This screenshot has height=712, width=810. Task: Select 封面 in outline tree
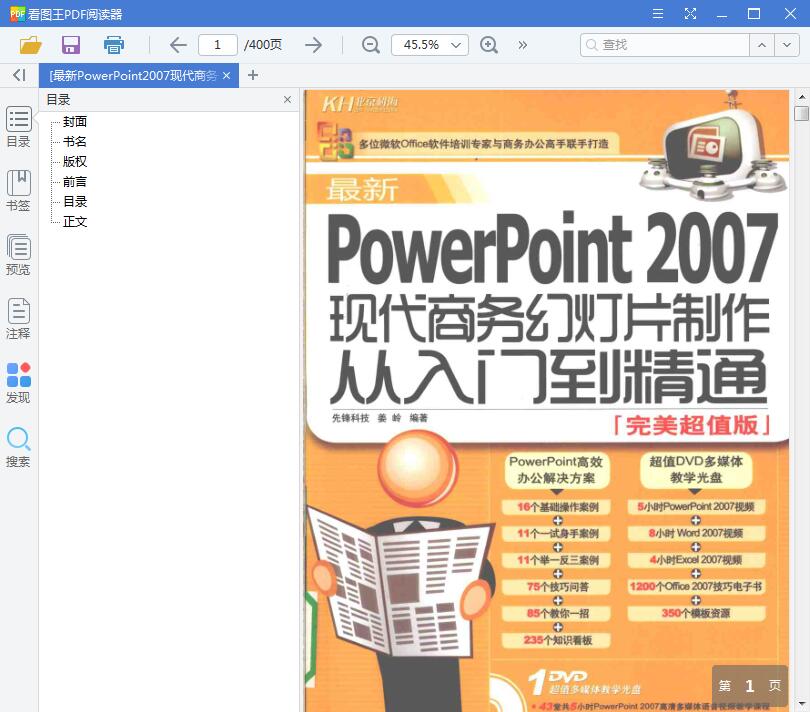point(75,121)
